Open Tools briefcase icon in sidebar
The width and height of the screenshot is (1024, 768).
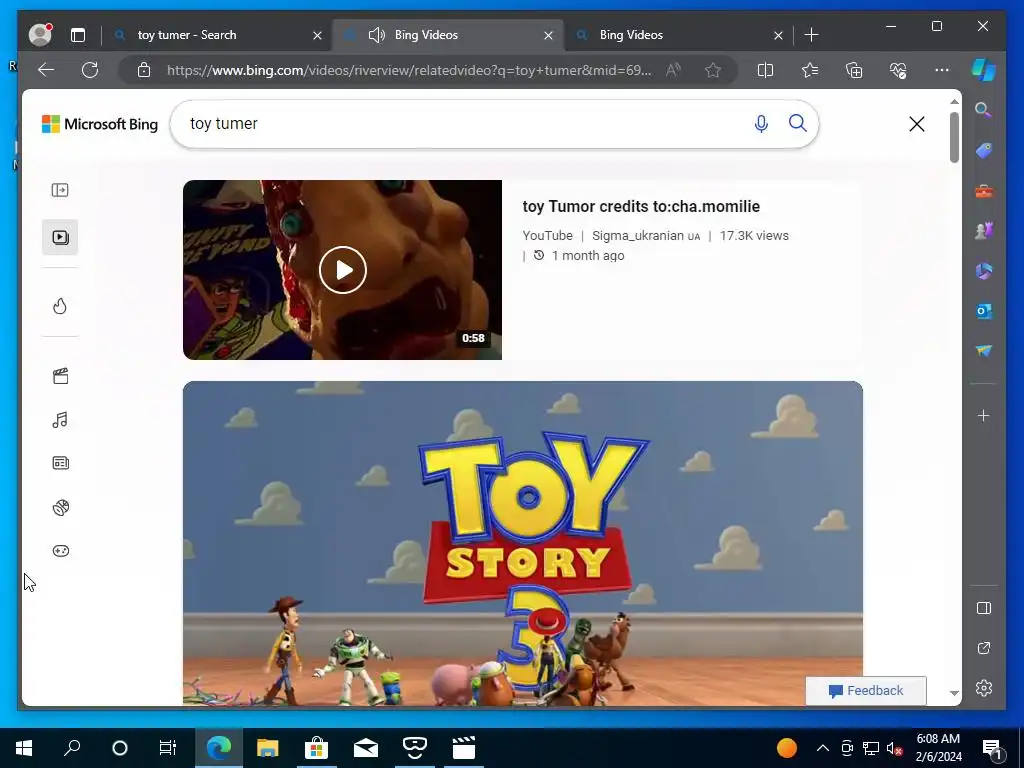(x=984, y=191)
